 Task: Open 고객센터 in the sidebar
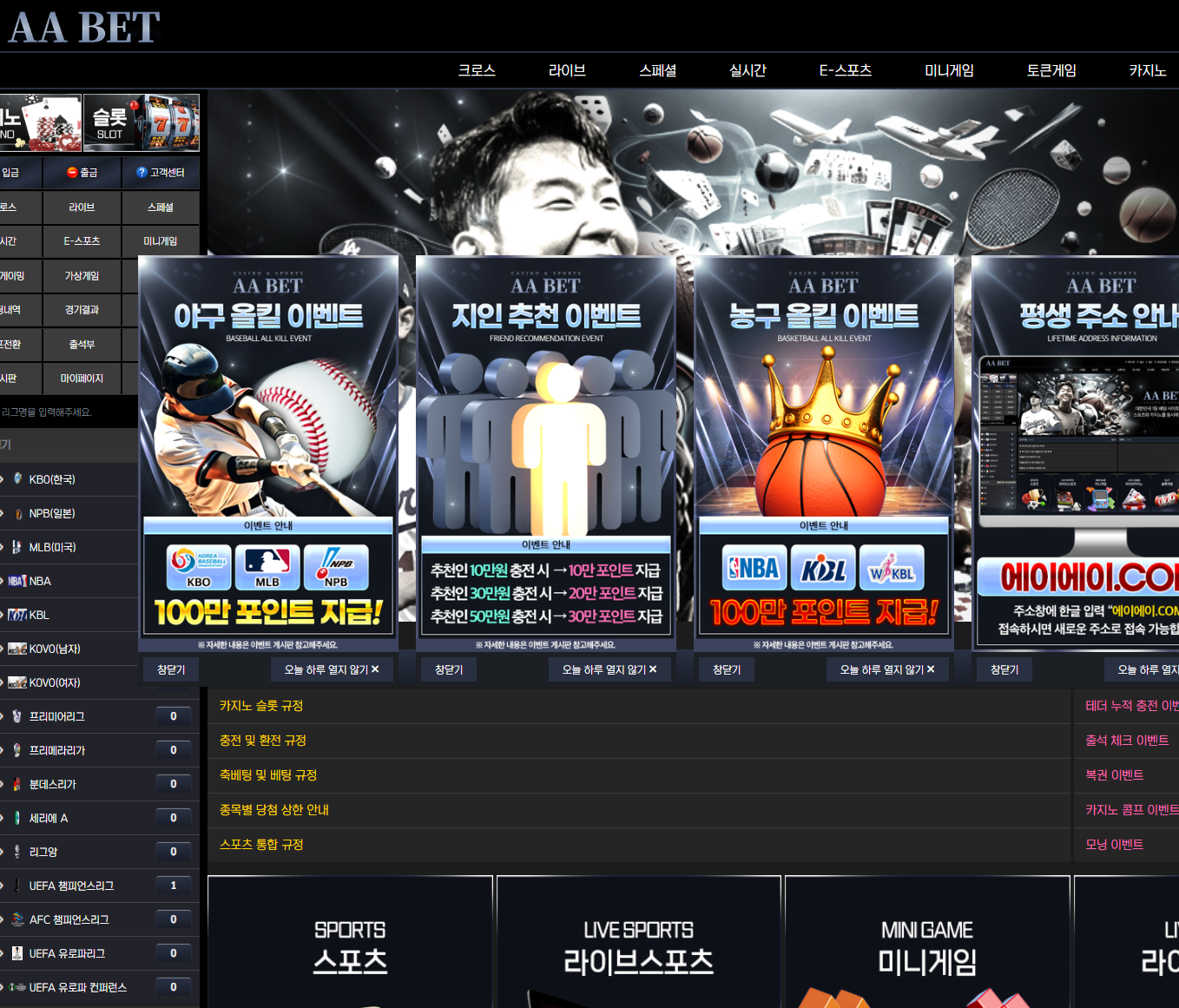click(161, 173)
